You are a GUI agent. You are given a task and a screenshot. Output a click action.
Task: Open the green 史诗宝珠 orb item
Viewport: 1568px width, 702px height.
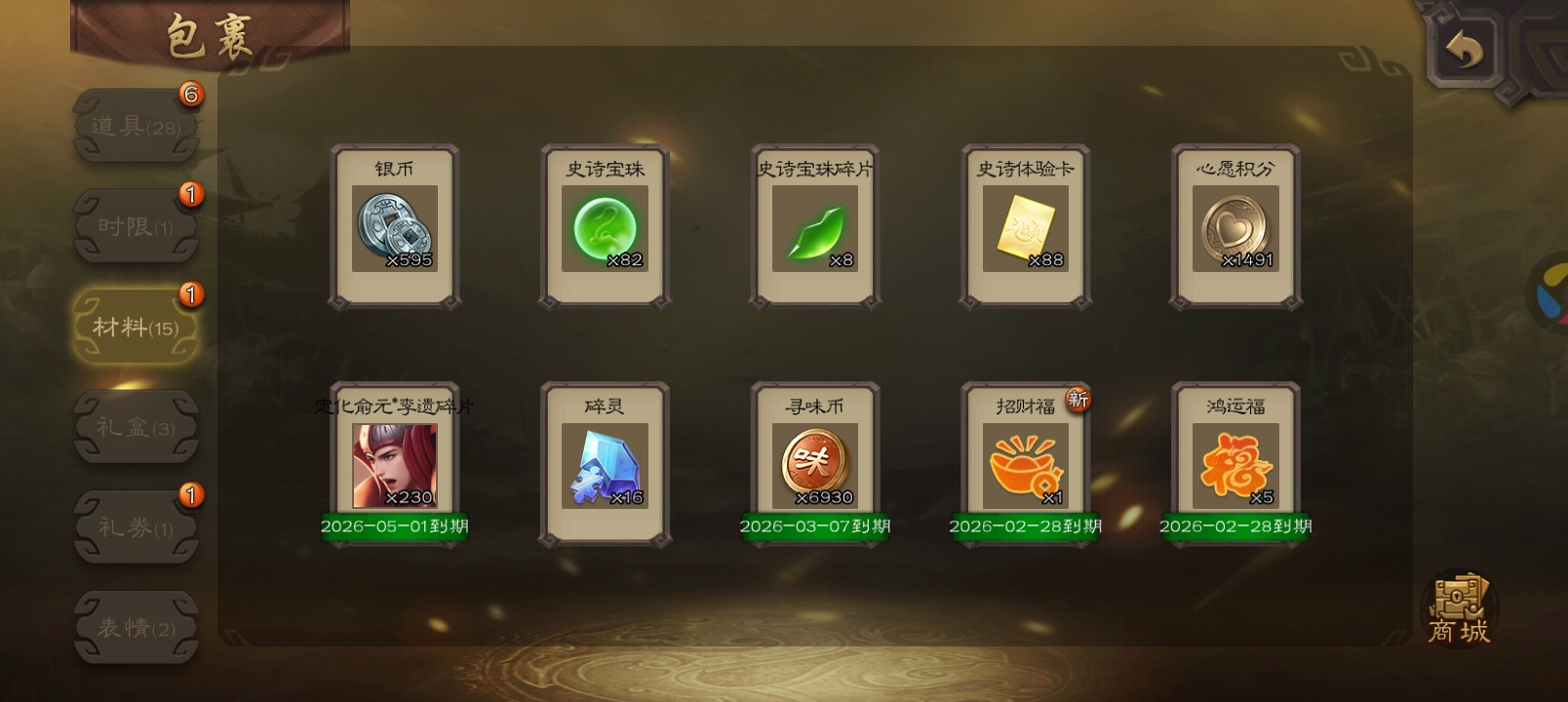point(606,227)
